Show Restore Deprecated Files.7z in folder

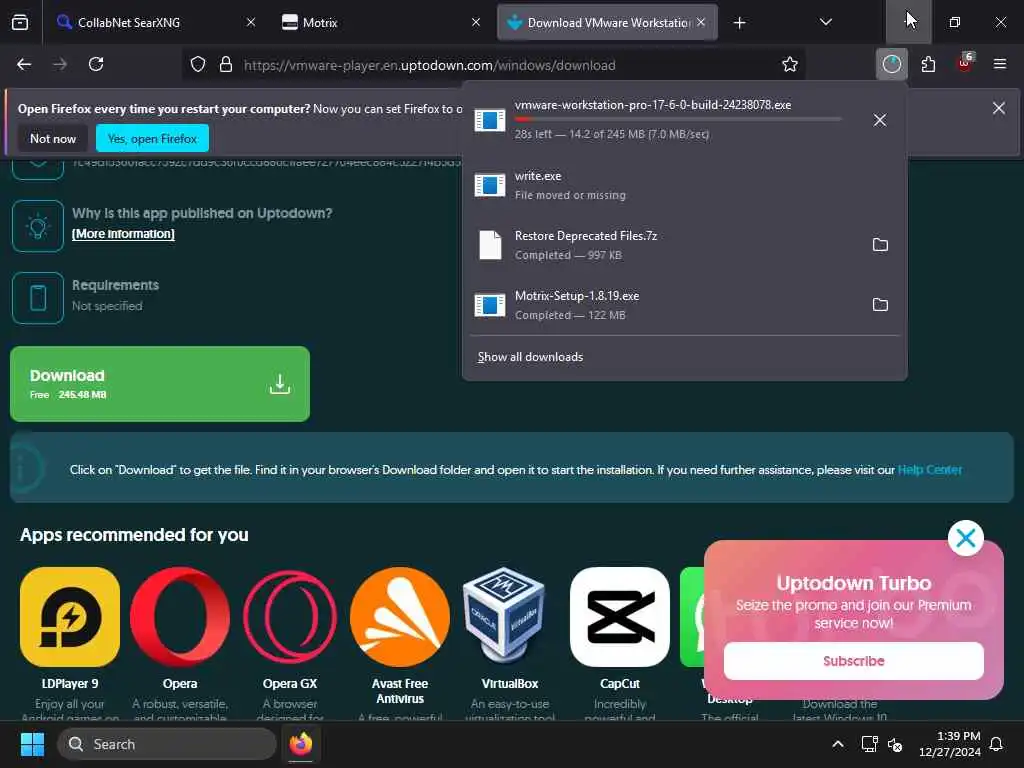880,245
